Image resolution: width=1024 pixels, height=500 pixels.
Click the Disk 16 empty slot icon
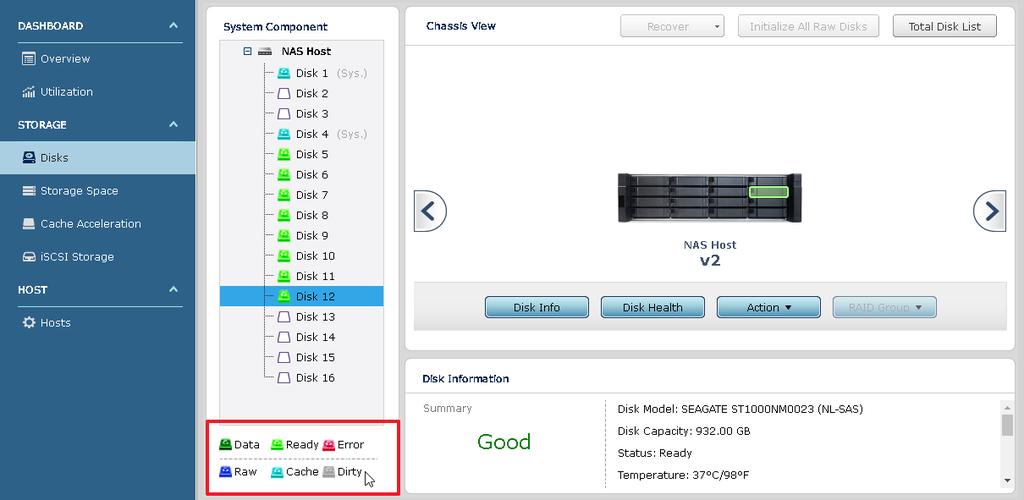(283, 377)
